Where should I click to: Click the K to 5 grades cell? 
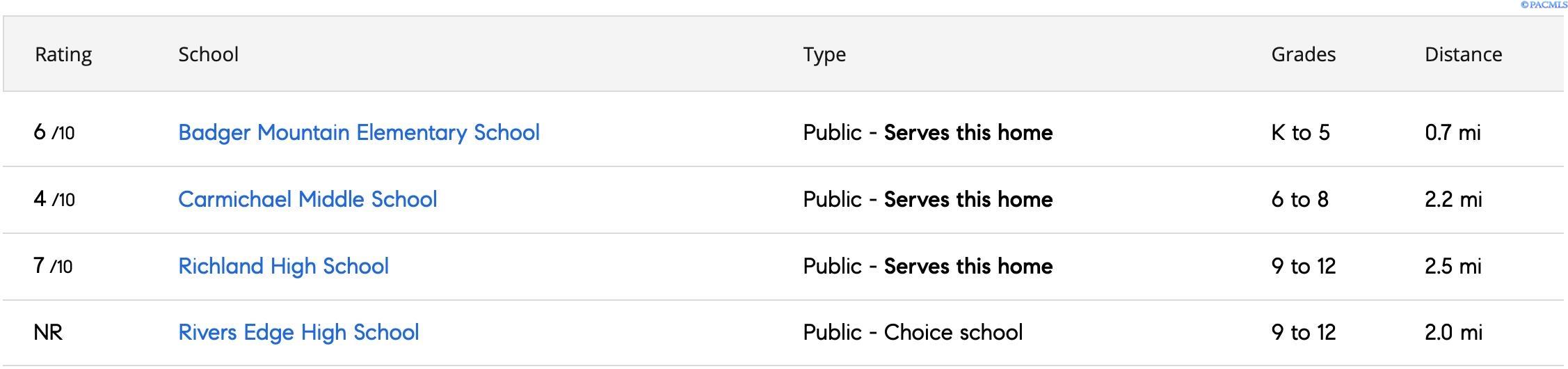point(1300,132)
